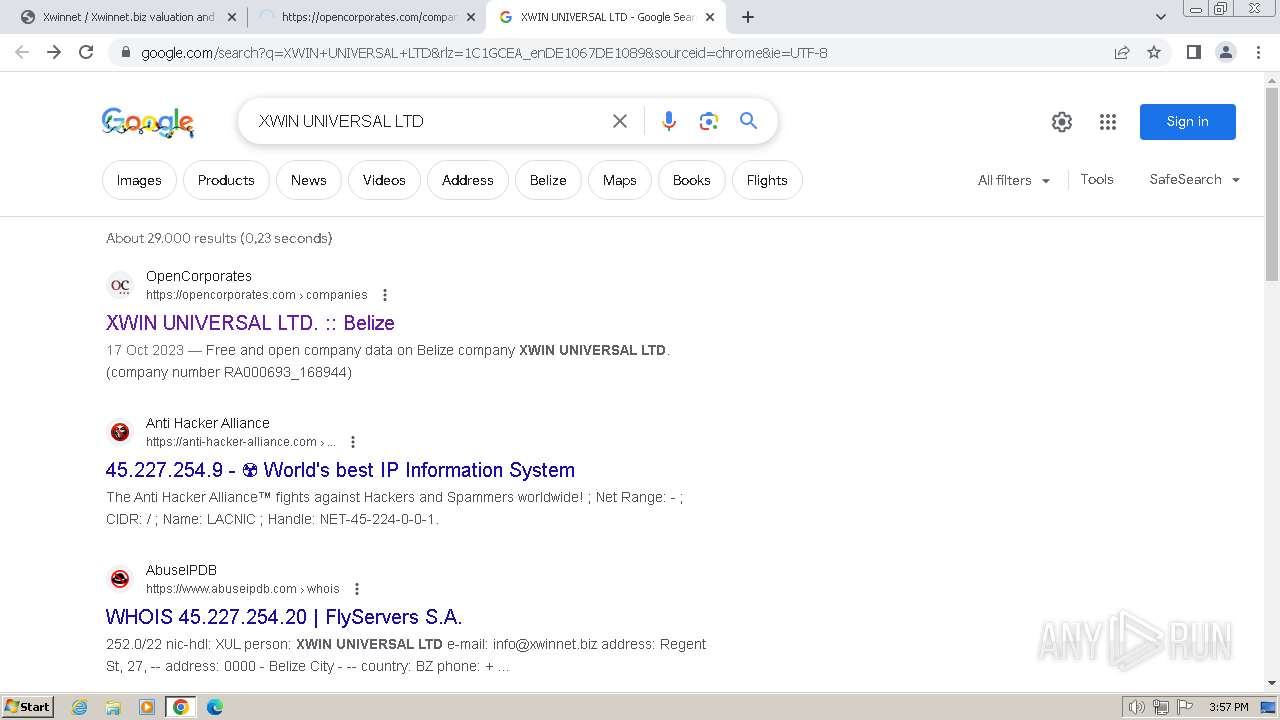The image size is (1280, 720).
Task: Open Chrome from the taskbar
Action: 181,707
